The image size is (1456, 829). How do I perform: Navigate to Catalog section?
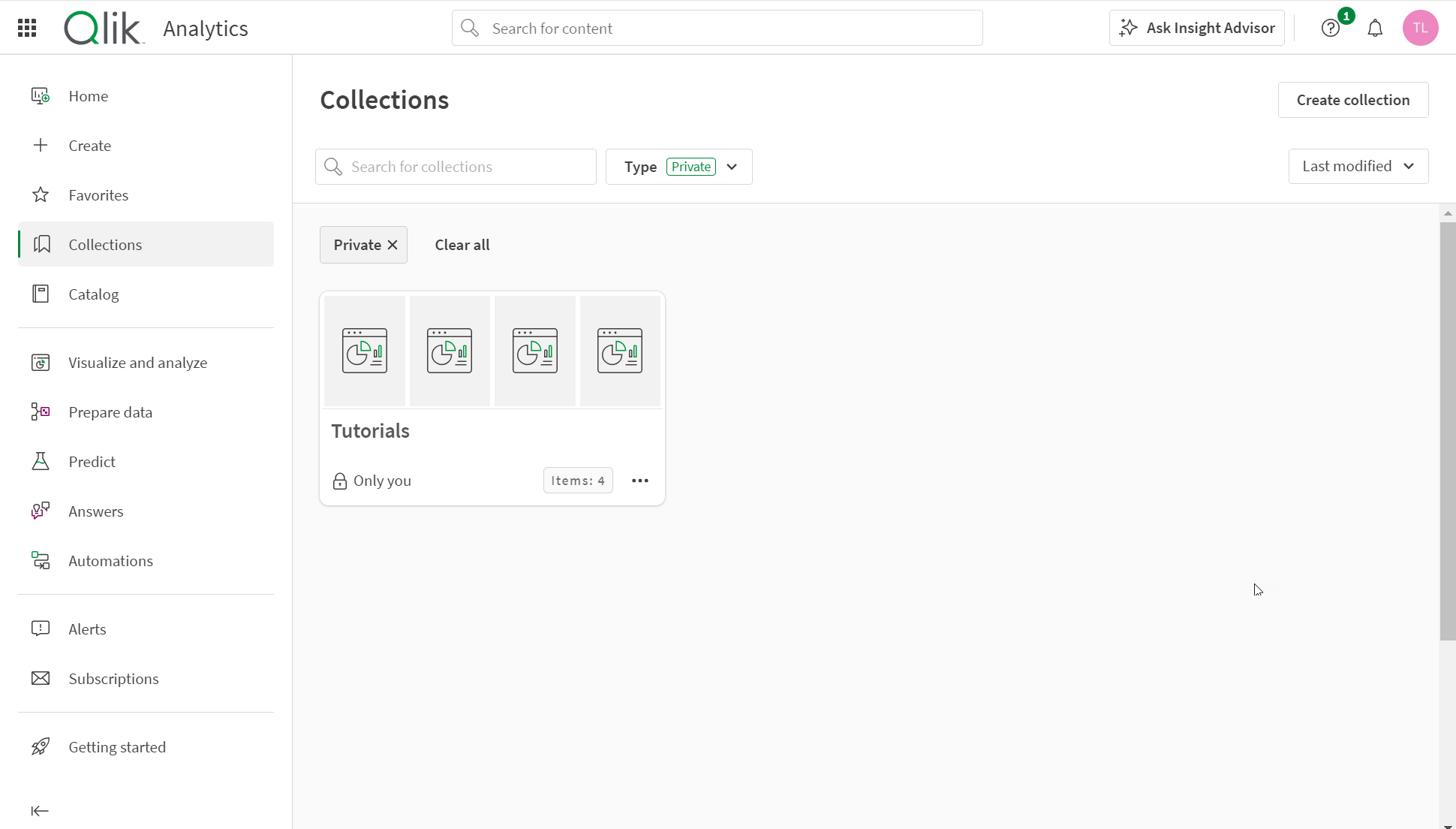93,294
